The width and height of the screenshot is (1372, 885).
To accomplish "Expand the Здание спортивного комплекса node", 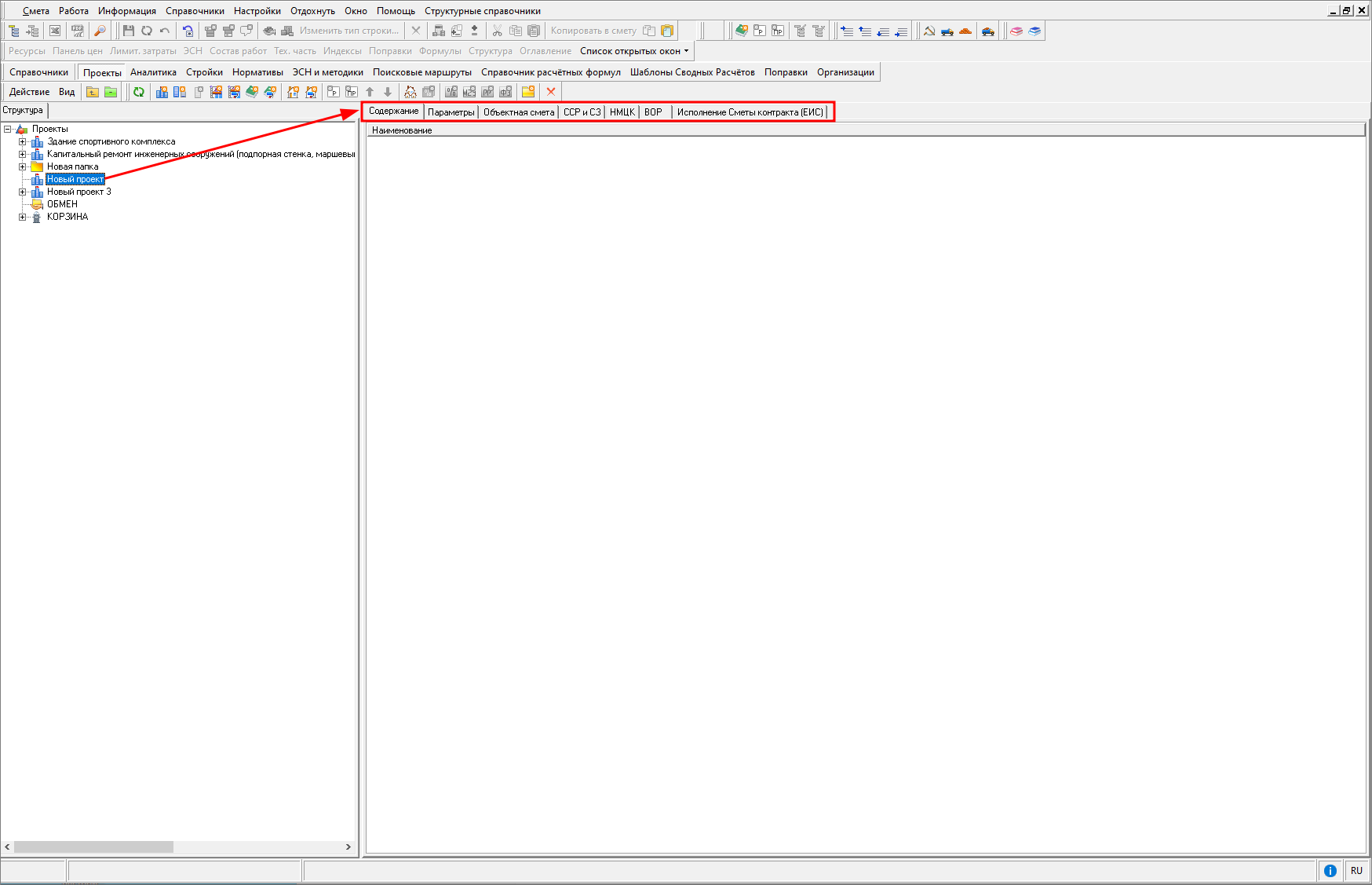I will pos(23,142).
